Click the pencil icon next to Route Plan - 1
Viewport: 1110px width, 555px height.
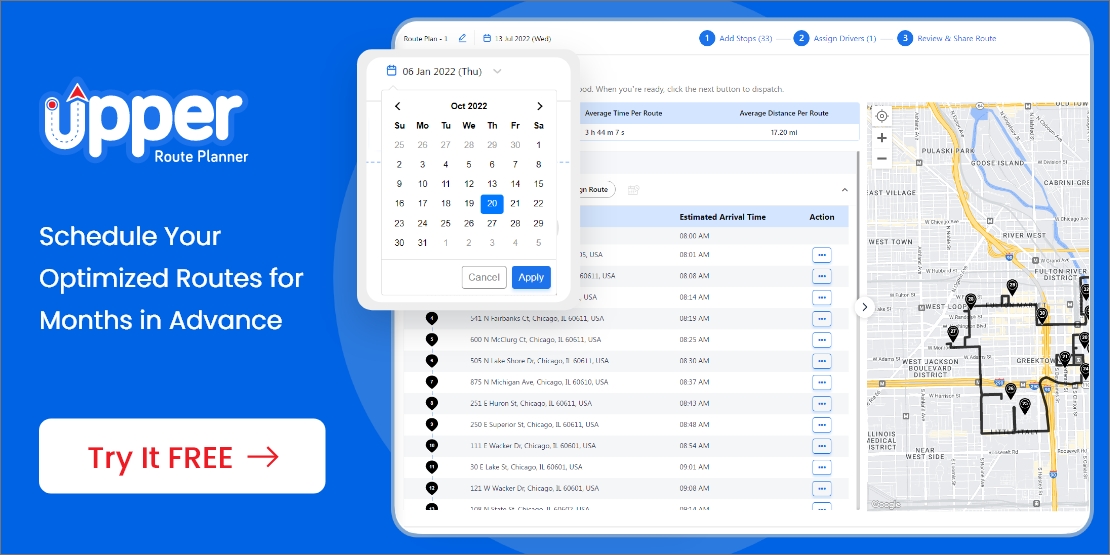[x=462, y=38]
